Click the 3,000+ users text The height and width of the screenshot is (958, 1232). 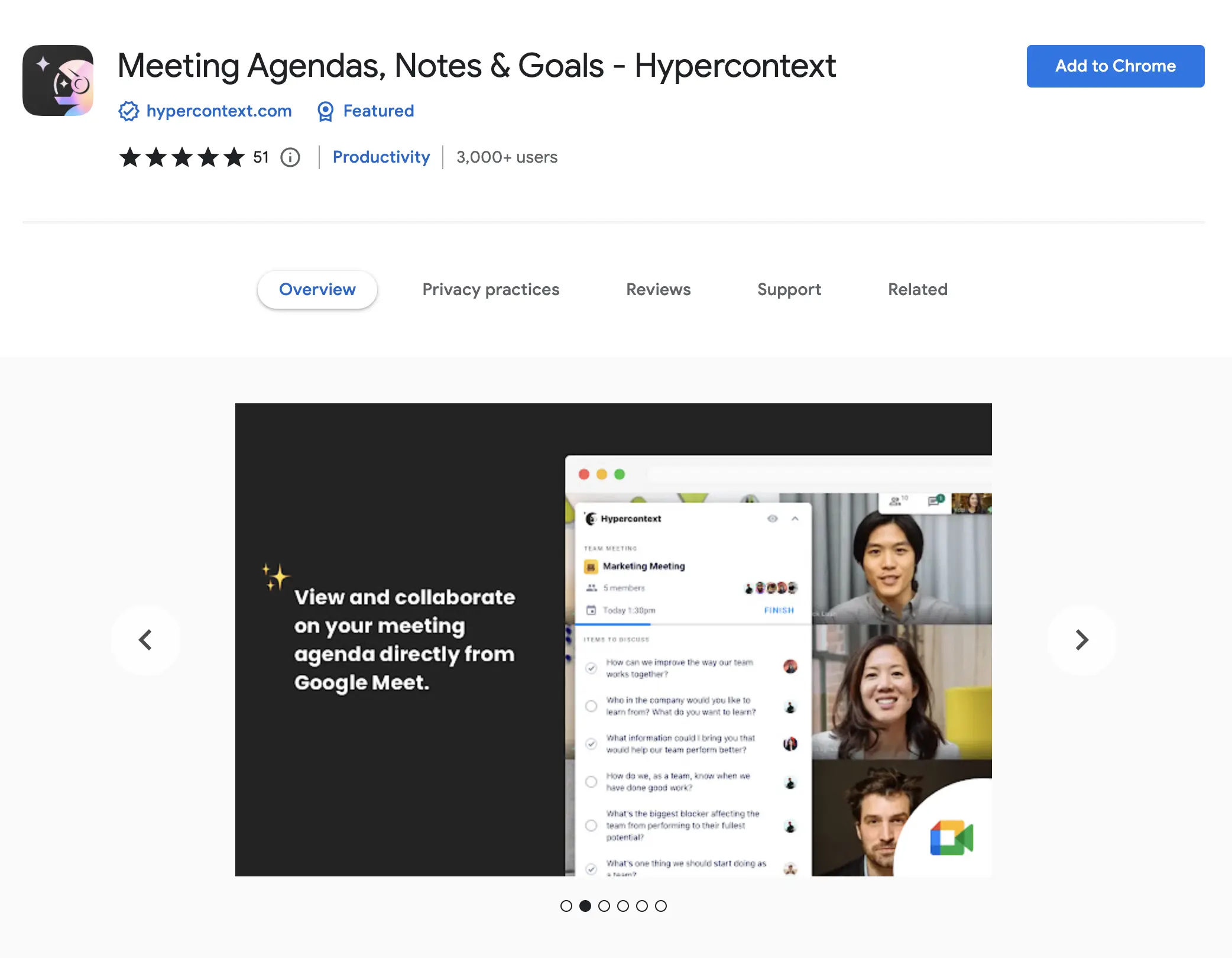[x=507, y=157]
